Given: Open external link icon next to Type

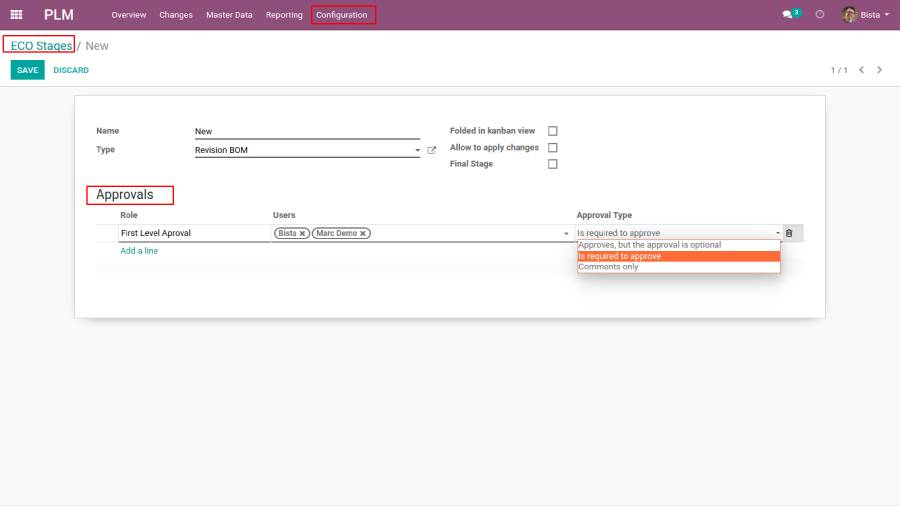Looking at the screenshot, I should (432, 150).
